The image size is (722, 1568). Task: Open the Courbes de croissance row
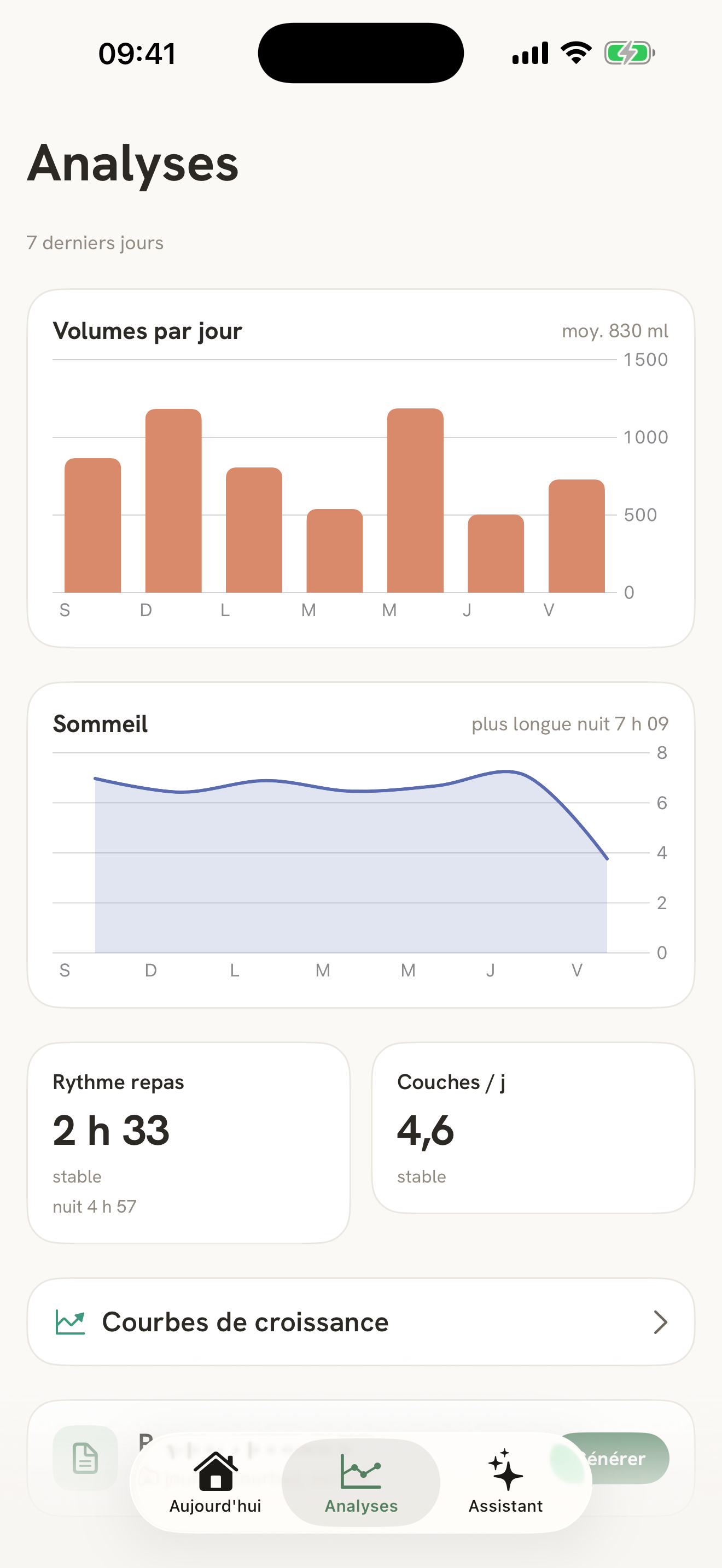[361, 1322]
